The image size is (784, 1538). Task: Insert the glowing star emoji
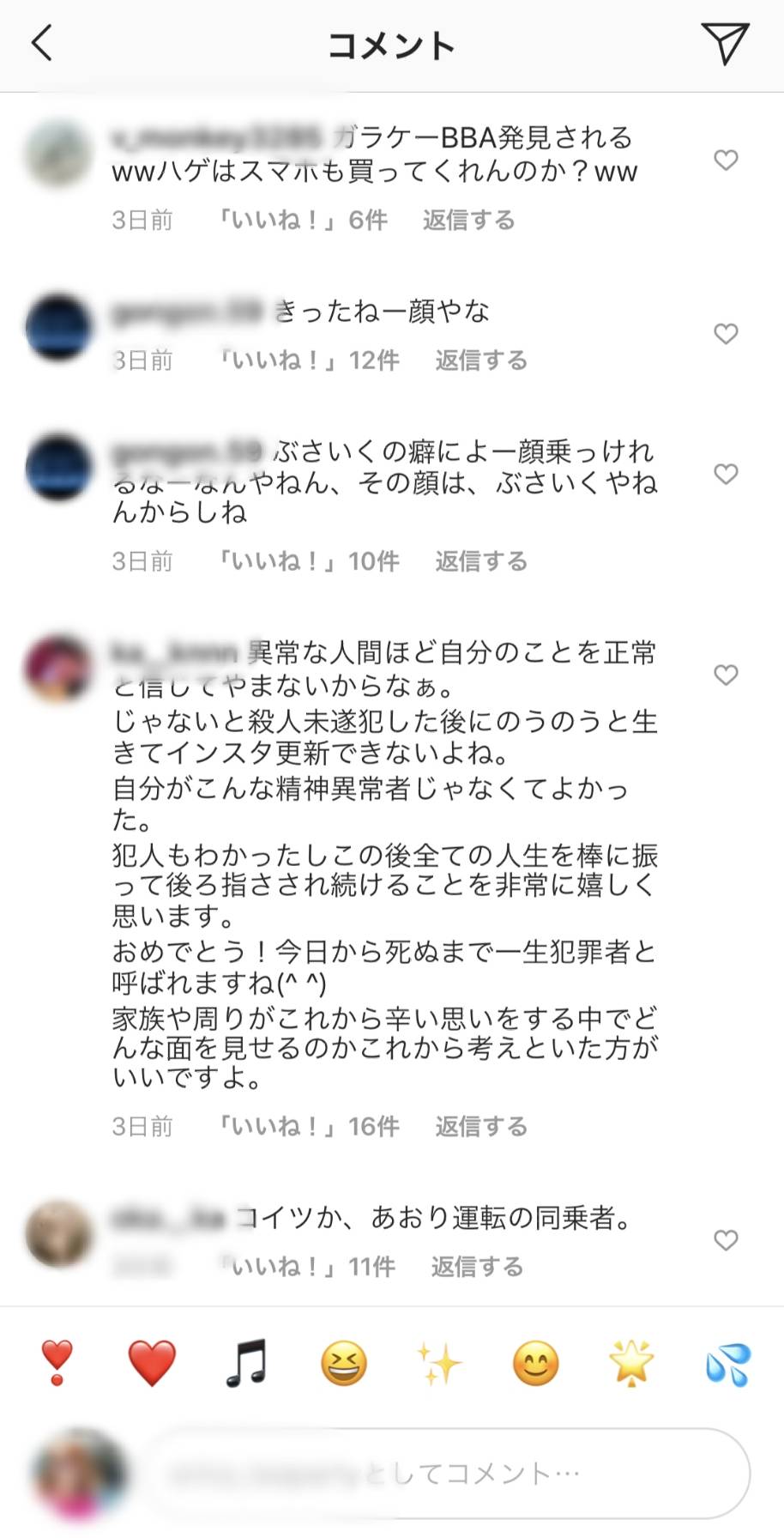(x=631, y=1363)
